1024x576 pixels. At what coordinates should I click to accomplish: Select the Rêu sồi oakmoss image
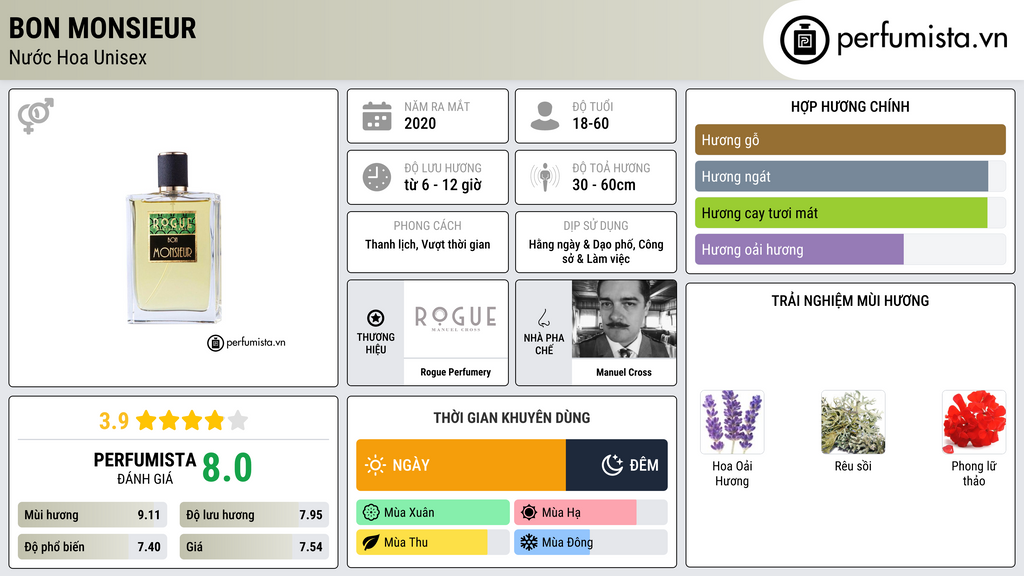tap(853, 422)
